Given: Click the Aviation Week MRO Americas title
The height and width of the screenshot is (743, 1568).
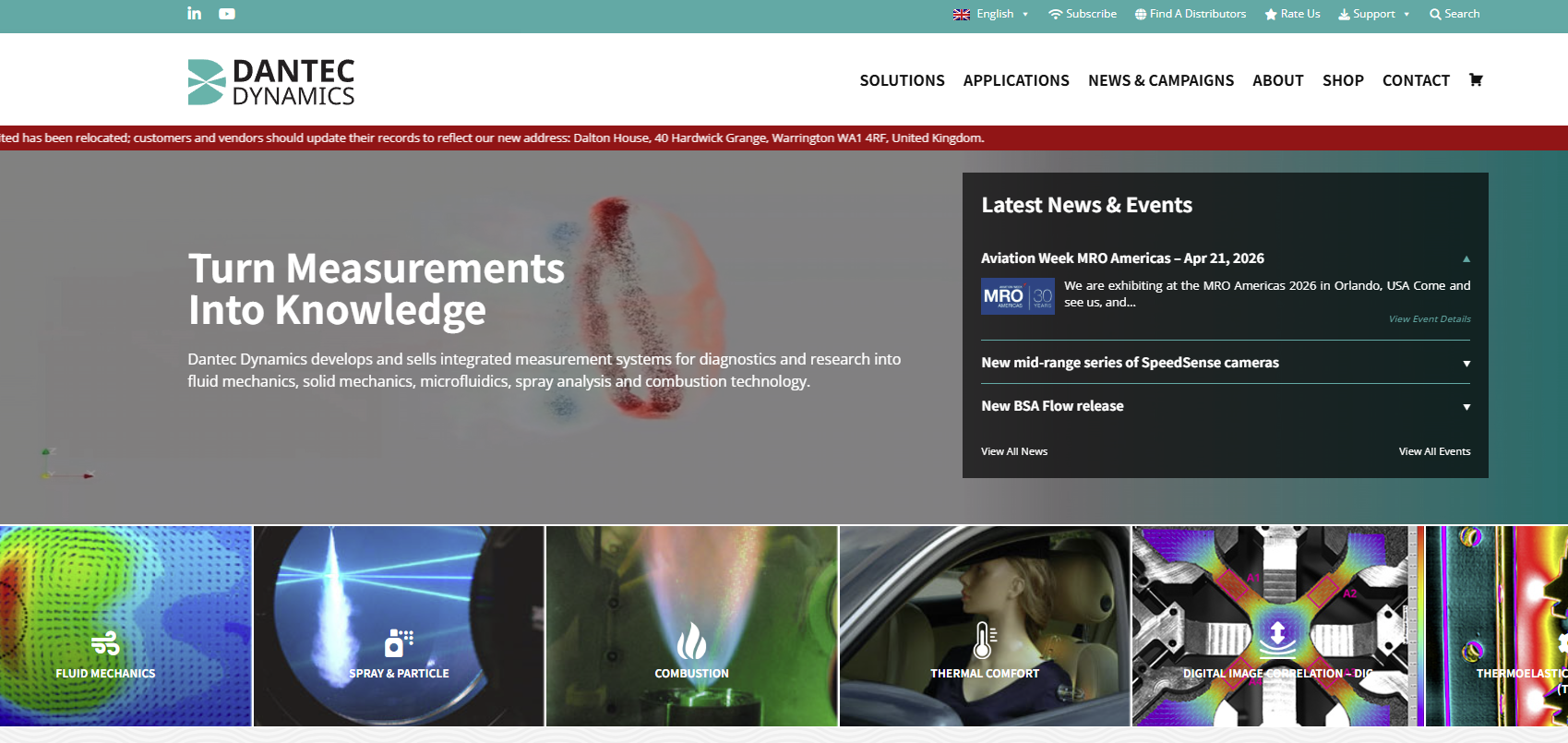Looking at the screenshot, I should point(1122,258).
